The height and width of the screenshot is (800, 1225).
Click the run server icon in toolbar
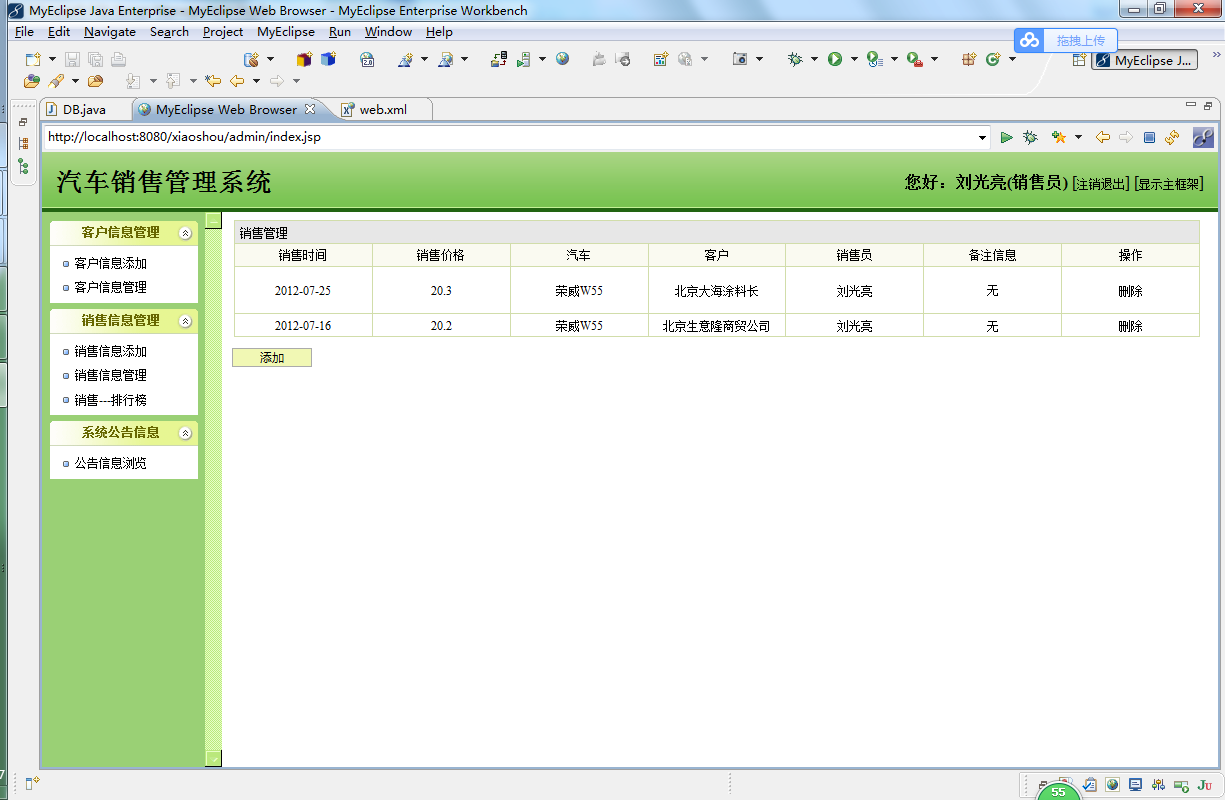pos(523,60)
